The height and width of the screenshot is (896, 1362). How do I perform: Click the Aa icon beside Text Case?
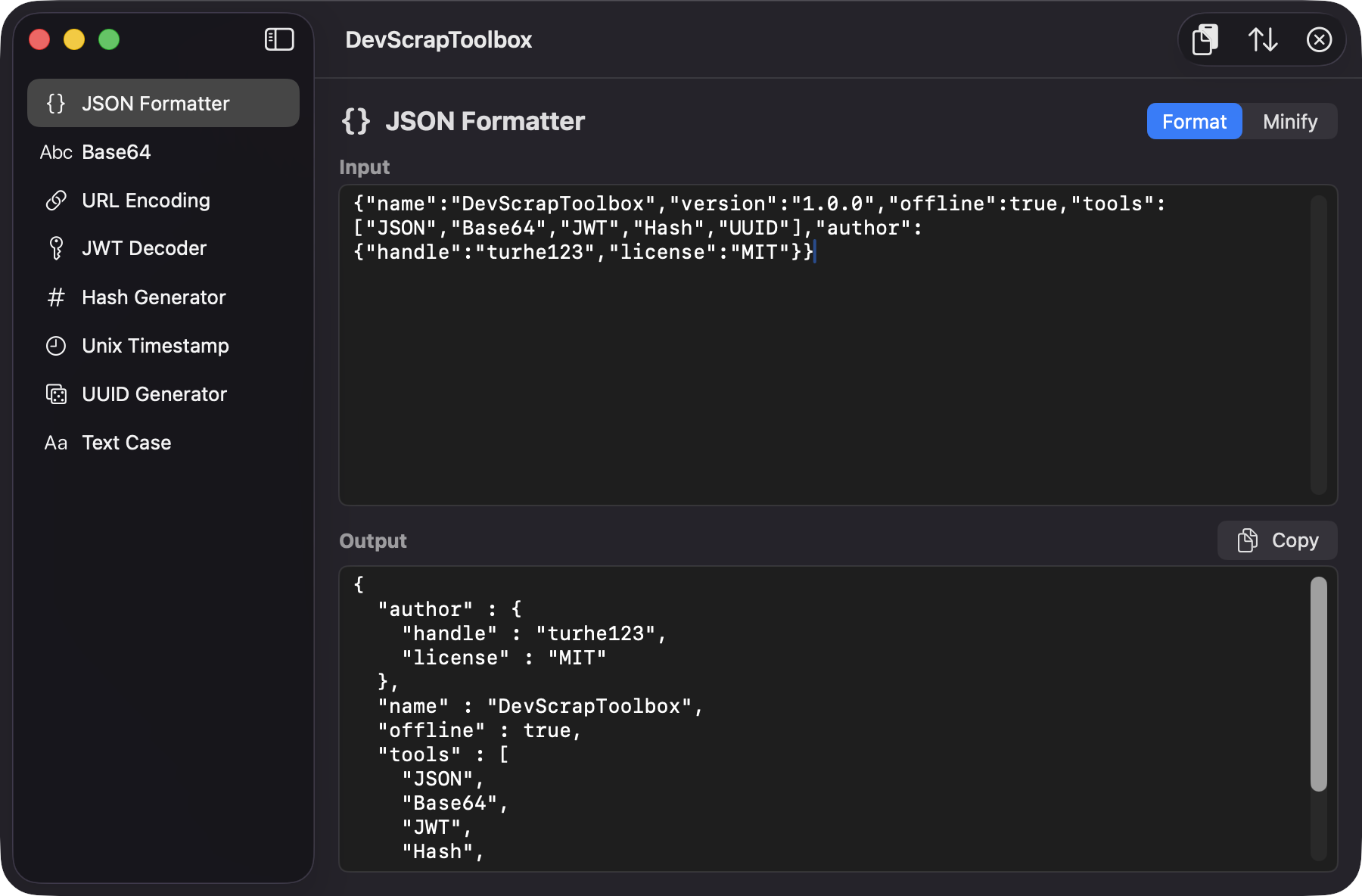56,443
